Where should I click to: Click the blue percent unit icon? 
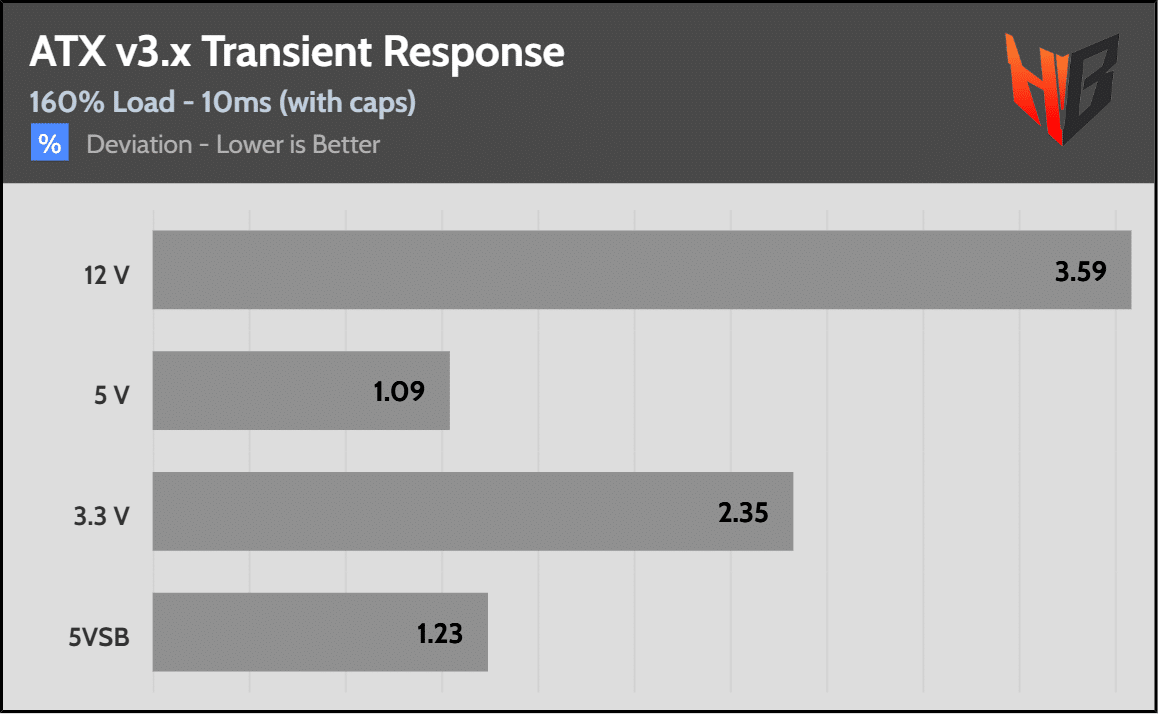(49, 143)
